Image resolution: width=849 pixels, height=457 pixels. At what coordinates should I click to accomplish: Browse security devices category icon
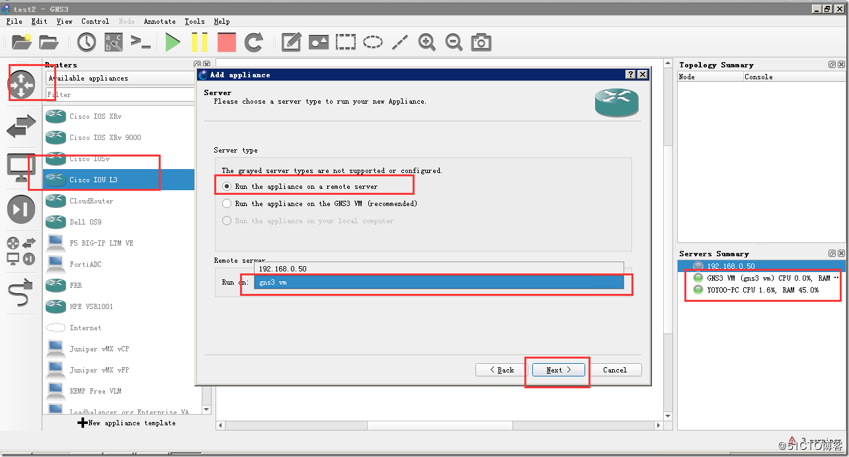click(21, 209)
